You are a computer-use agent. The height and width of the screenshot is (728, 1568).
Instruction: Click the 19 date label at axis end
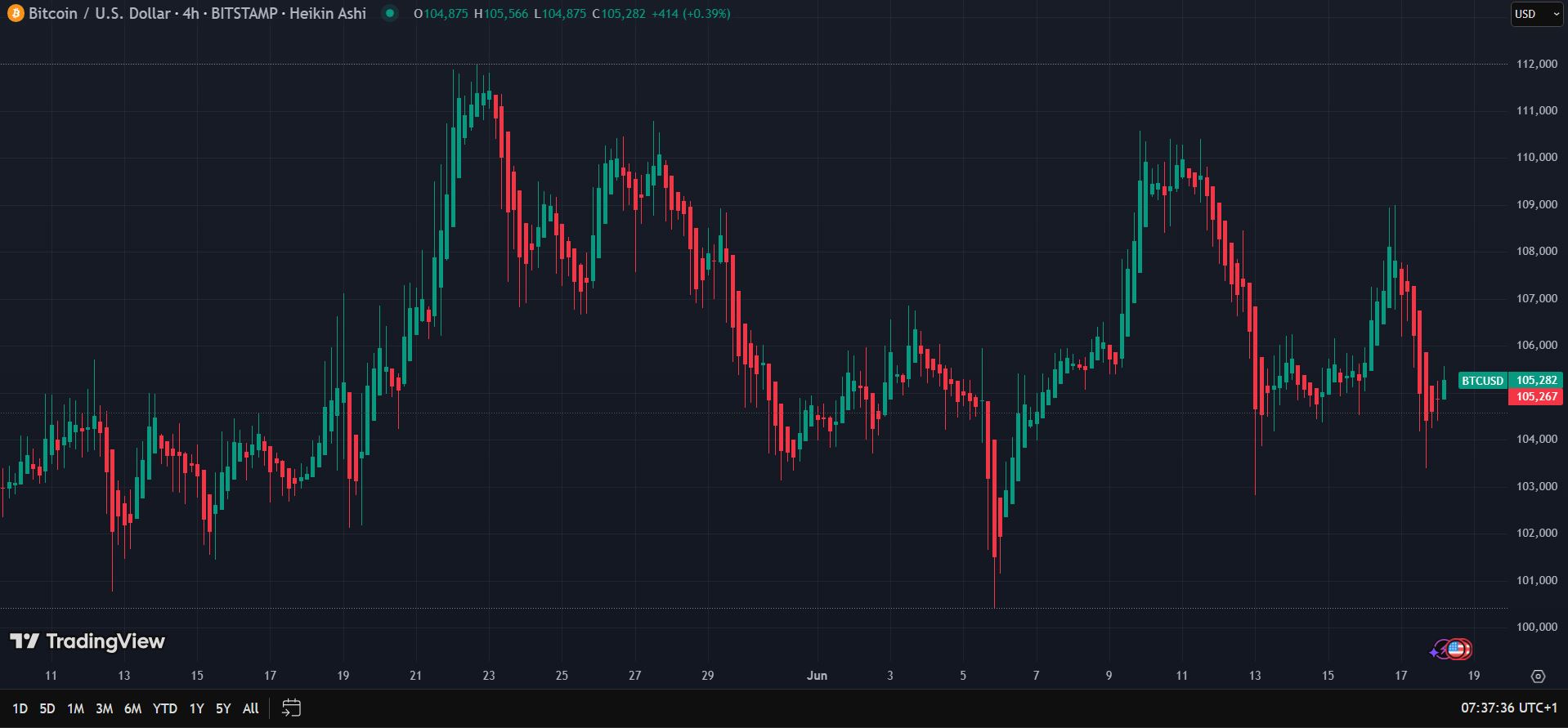[1474, 676]
